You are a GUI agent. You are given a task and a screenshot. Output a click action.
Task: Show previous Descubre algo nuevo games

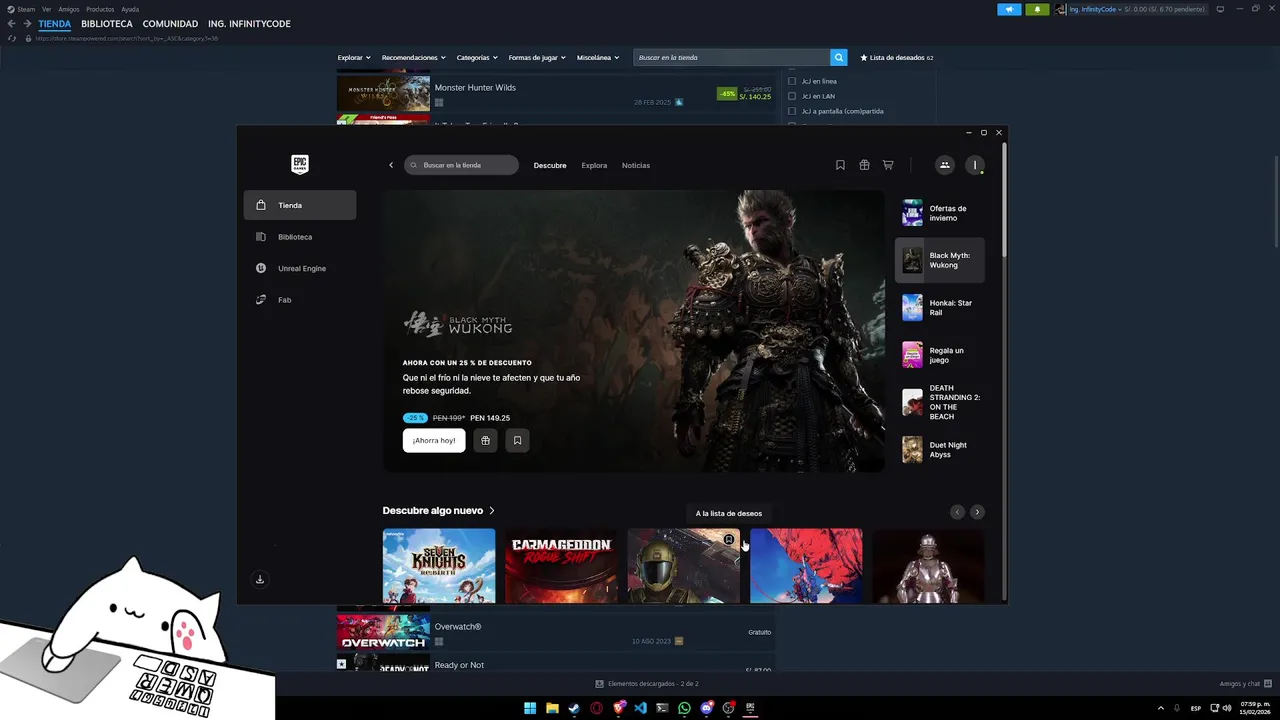[x=957, y=512]
